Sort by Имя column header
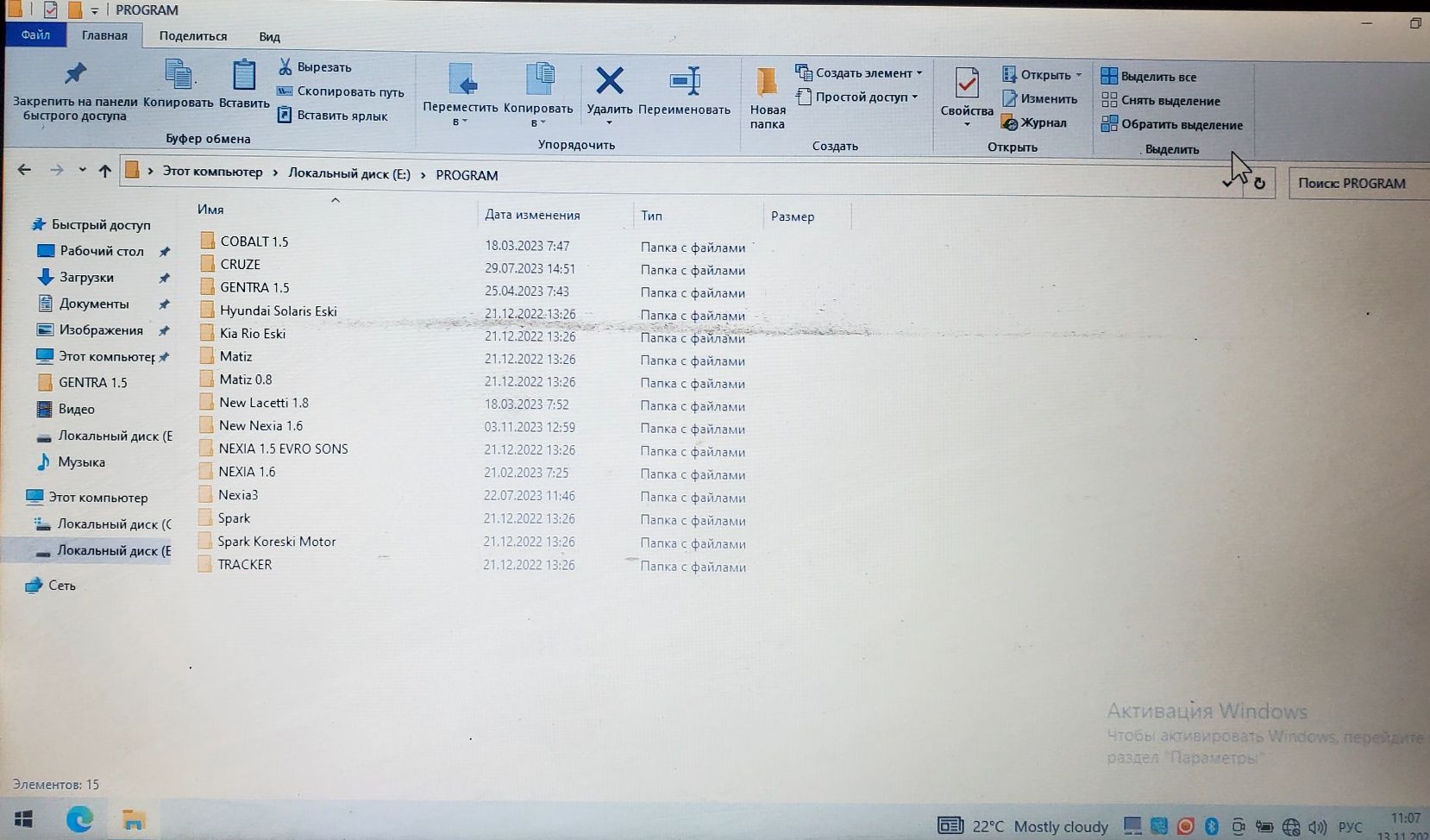The width and height of the screenshot is (1430, 840). click(x=210, y=210)
